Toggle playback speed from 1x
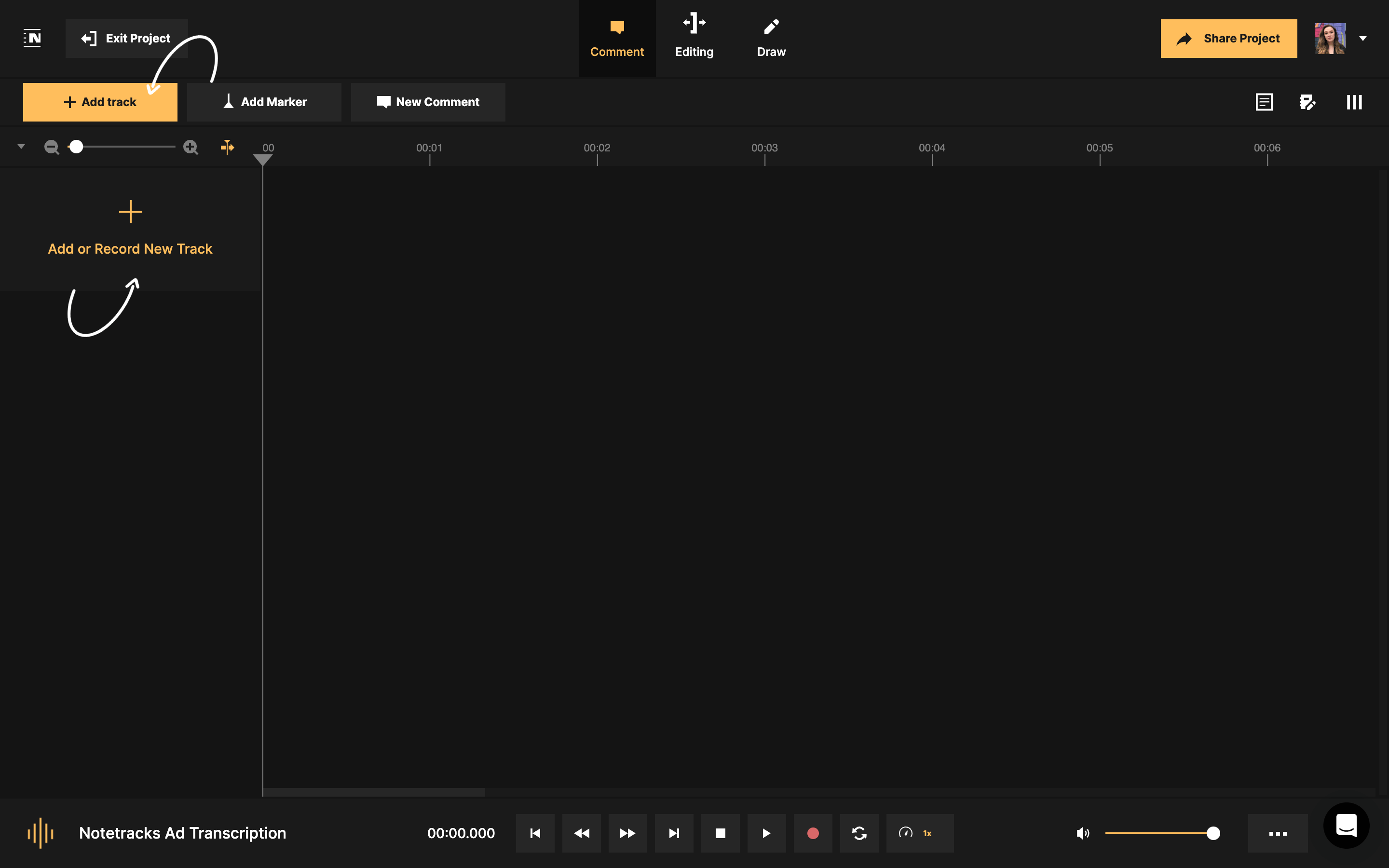The width and height of the screenshot is (1389, 868). pyautogui.click(x=919, y=832)
